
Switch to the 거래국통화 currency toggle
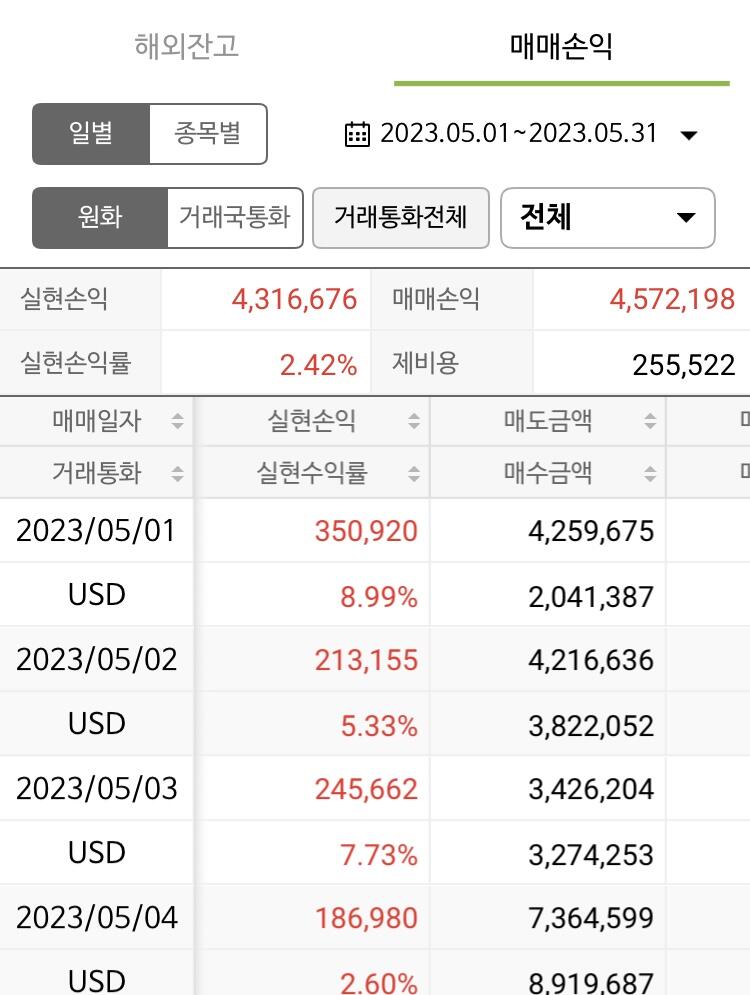pyautogui.click(x=235, y=218)
